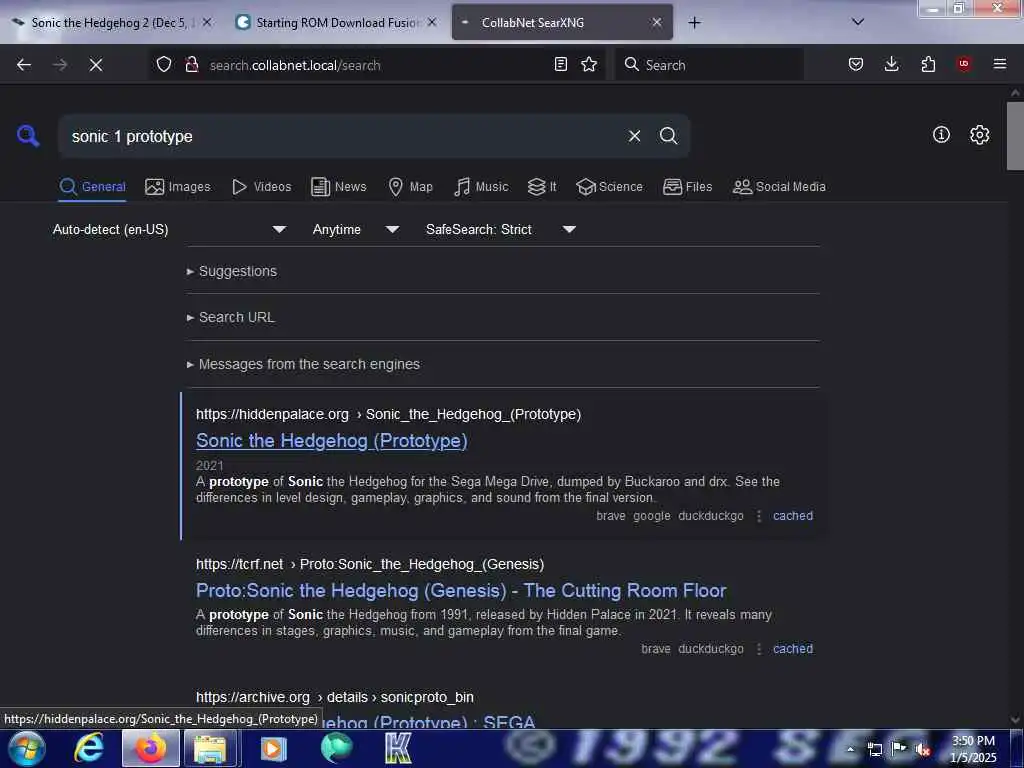This screenshot has height=768, width=1024.
Task: Click the browser address bar
Action: 376,65
